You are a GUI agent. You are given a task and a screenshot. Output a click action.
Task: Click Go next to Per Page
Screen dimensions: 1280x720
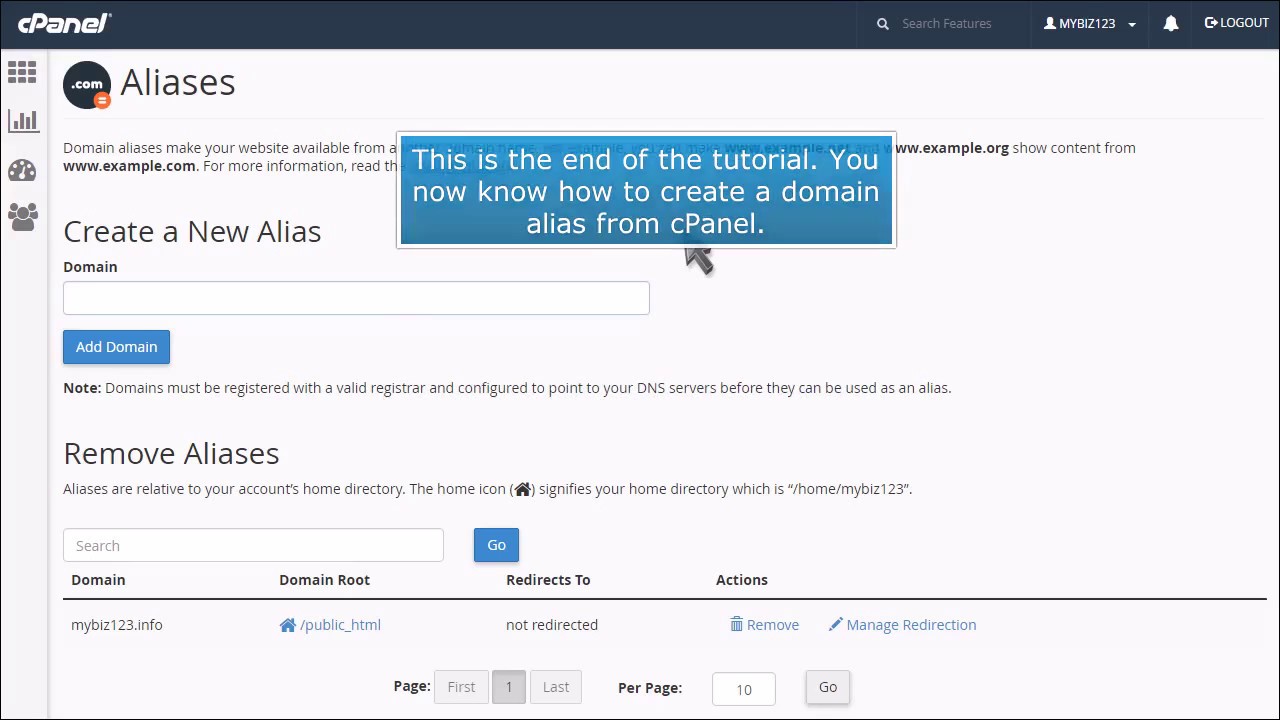pyautogui.click(x=828, y=687)
